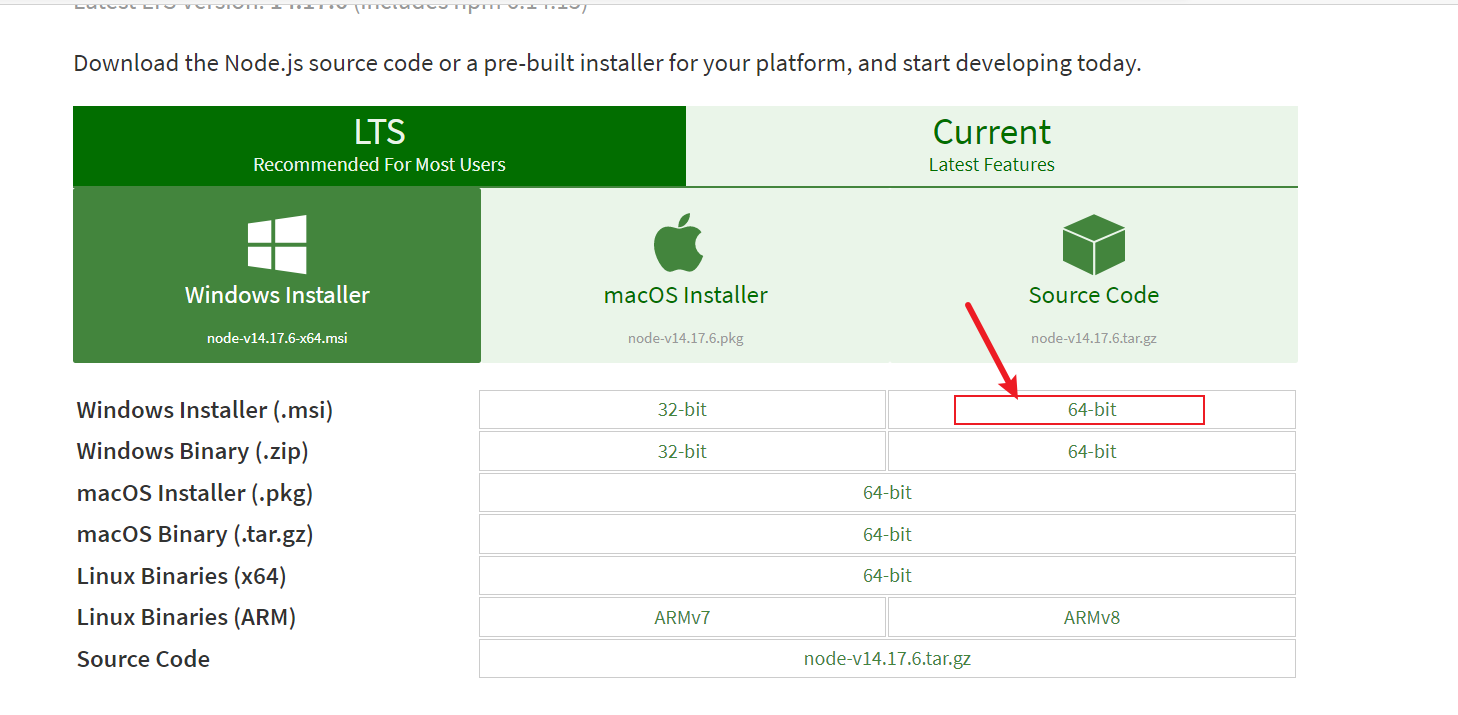
Task: Open the Source Code tile label
Action: (x=1094, y=295)
